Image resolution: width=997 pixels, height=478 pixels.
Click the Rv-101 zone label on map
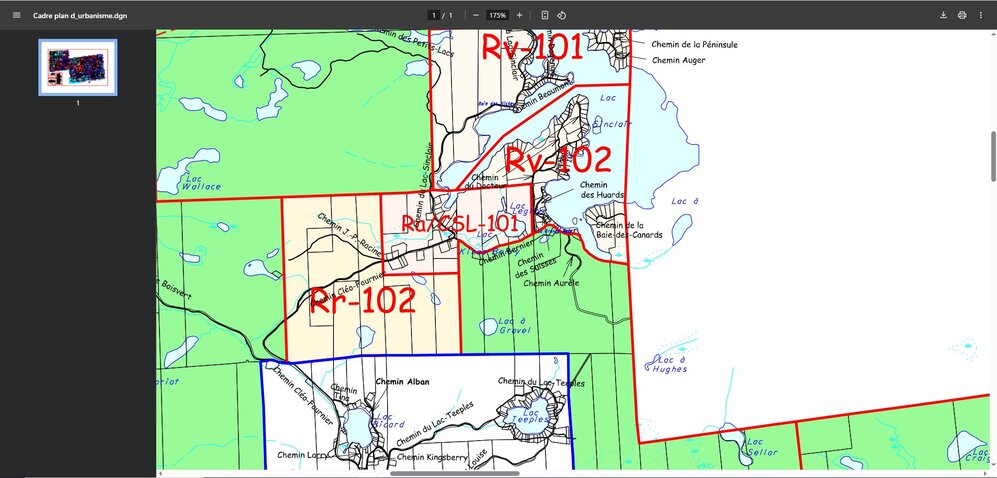point(531,47)
